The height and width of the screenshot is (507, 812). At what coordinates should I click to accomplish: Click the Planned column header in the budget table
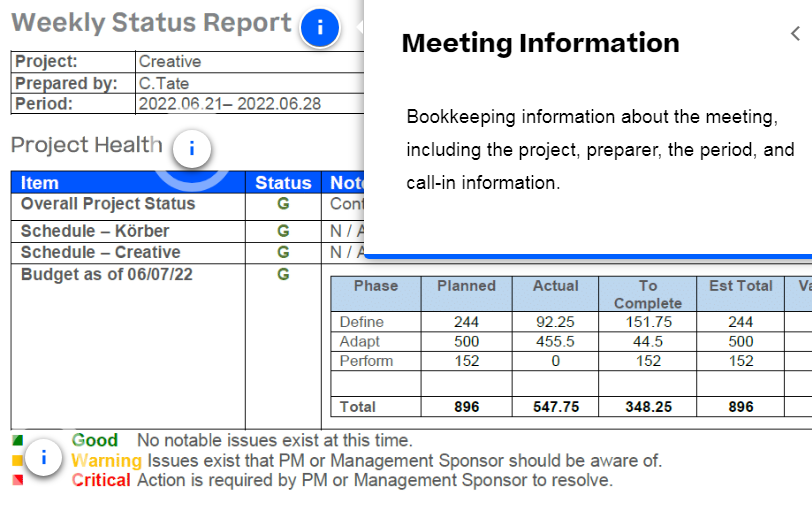466,286
